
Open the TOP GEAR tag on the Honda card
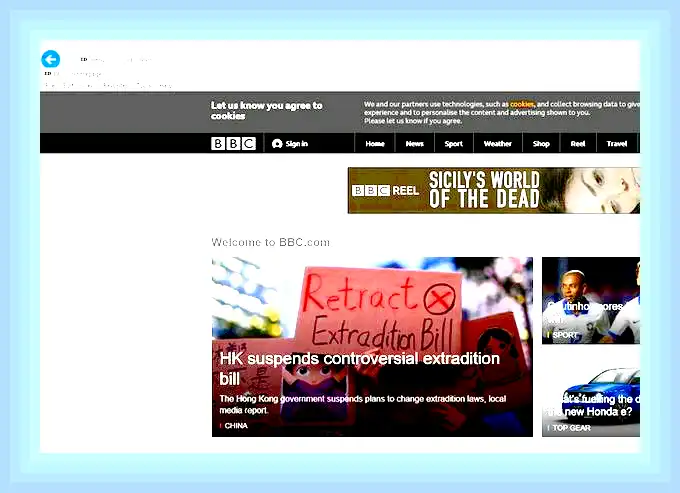click(x=571, y=428)
